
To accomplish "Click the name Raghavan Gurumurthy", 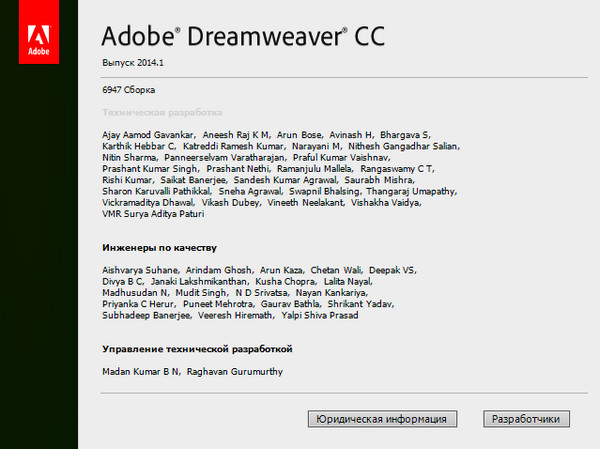I will coord(235,372).
